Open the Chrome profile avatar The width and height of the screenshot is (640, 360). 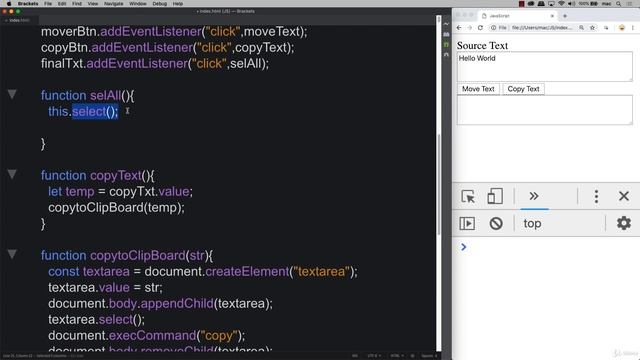pos(622,28)
